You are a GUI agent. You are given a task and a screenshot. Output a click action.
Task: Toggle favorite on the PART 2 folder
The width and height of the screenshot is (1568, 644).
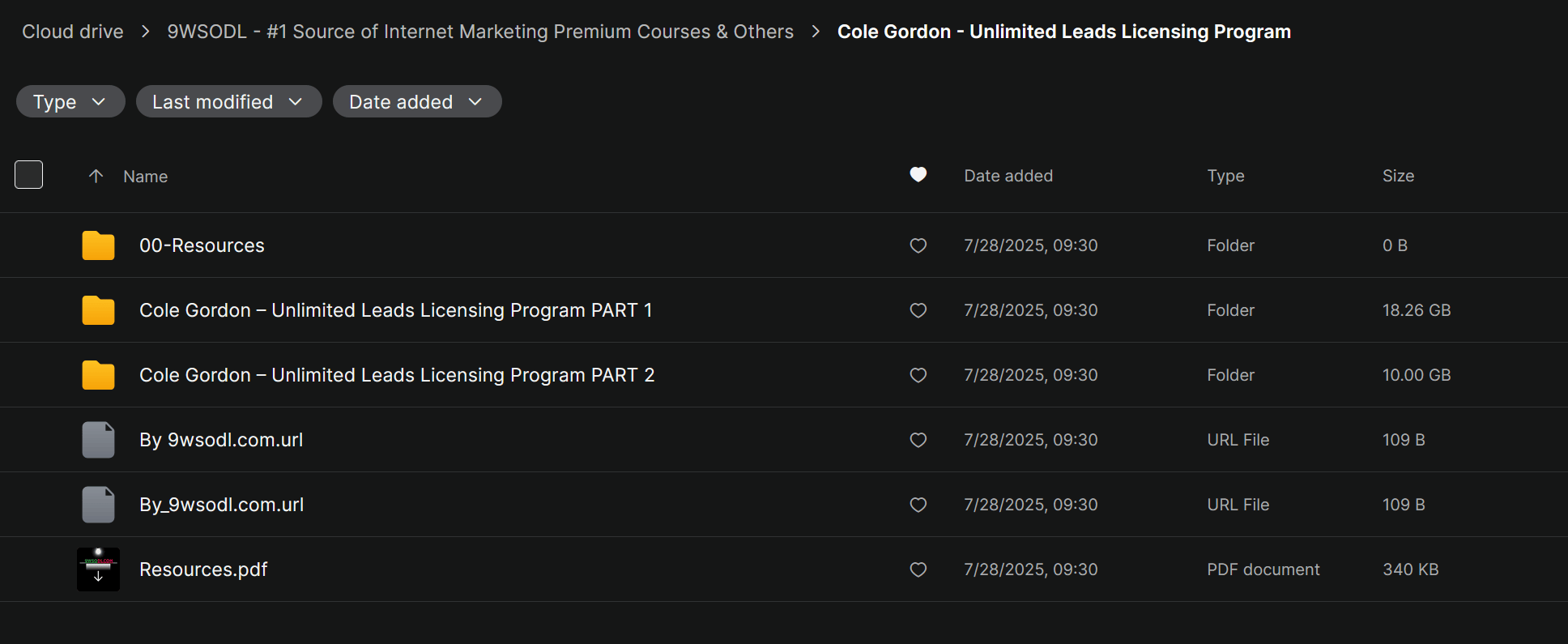(x=918, y=375)
